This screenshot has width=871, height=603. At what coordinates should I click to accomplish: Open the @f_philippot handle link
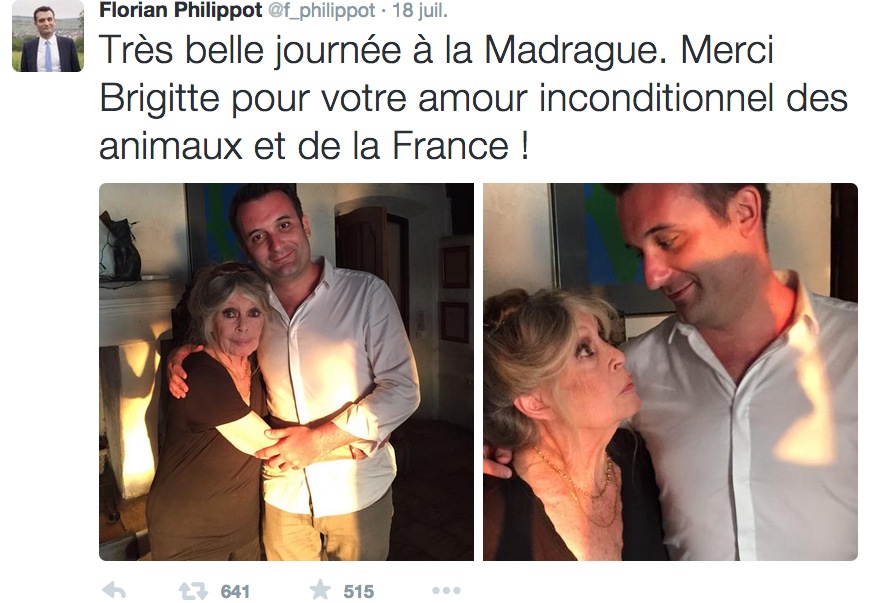tap(322, 11)
